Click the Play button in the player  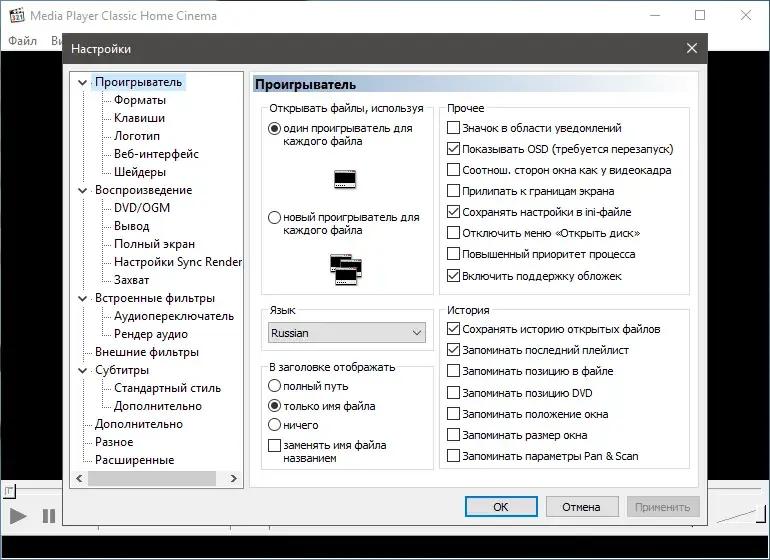click(19, 516)
